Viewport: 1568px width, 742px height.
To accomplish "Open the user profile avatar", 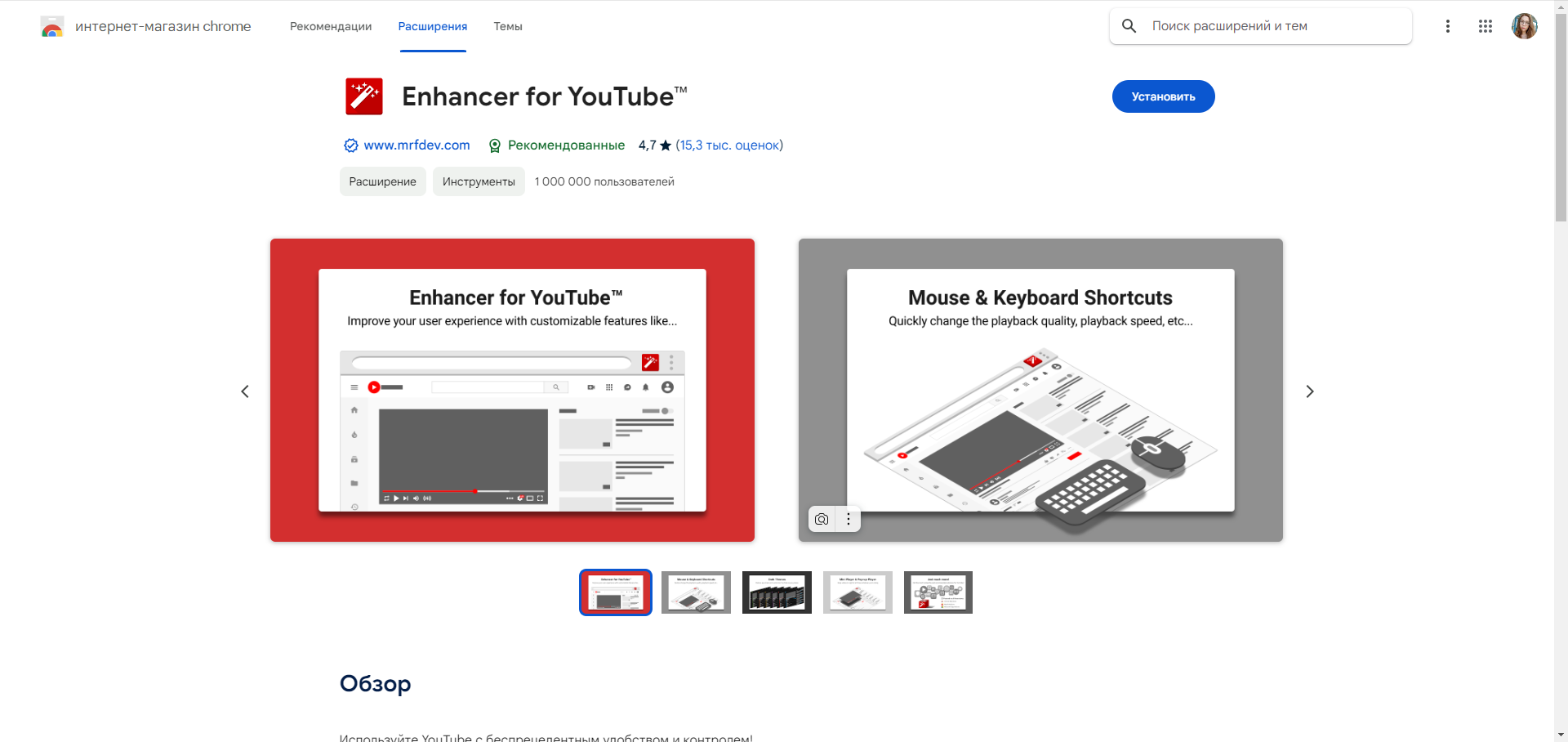I will tap(1524, 26).
